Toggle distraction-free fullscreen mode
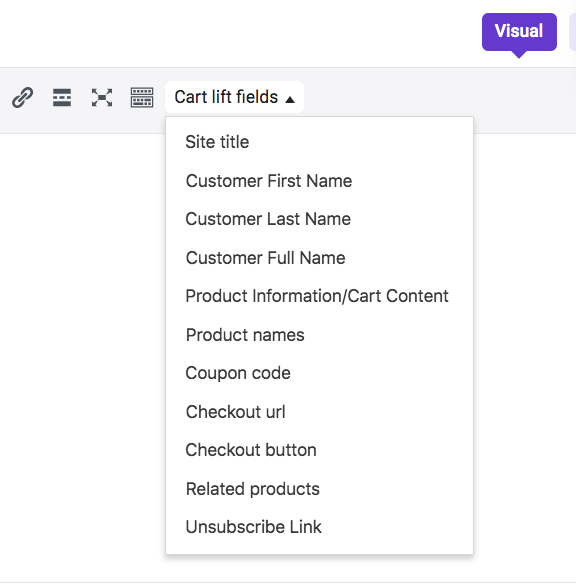 tap(102, 97)
